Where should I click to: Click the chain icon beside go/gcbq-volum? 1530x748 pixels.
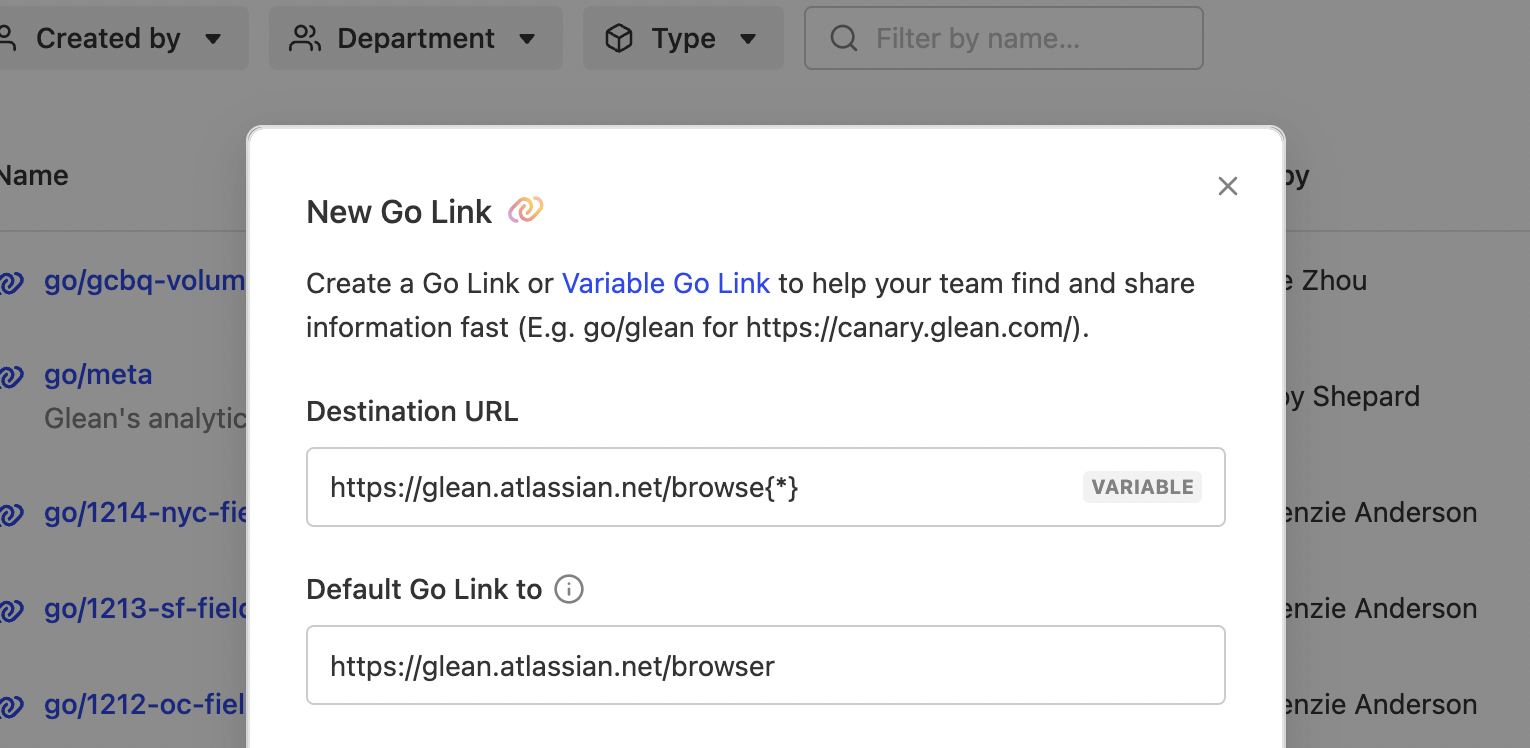tap(12, 281)
